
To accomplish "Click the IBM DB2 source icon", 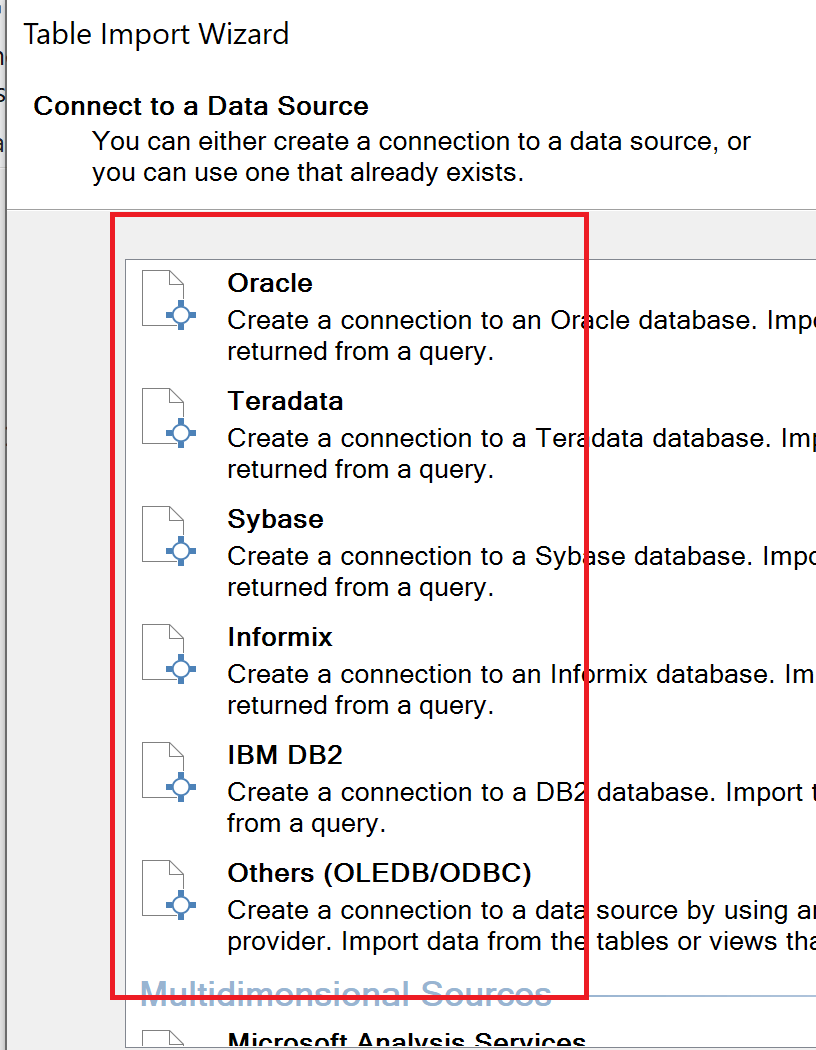I will (168, 772).
